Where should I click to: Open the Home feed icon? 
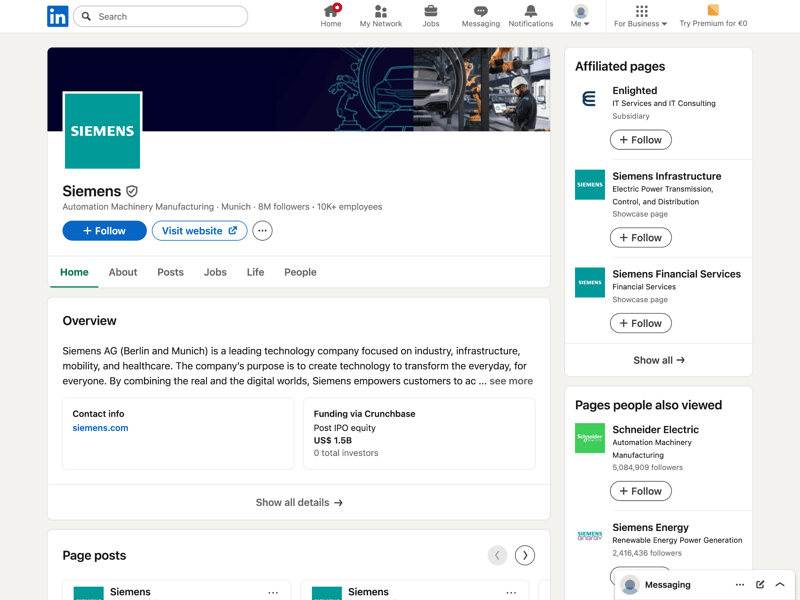pyautogui.click(x=331, y=12)
